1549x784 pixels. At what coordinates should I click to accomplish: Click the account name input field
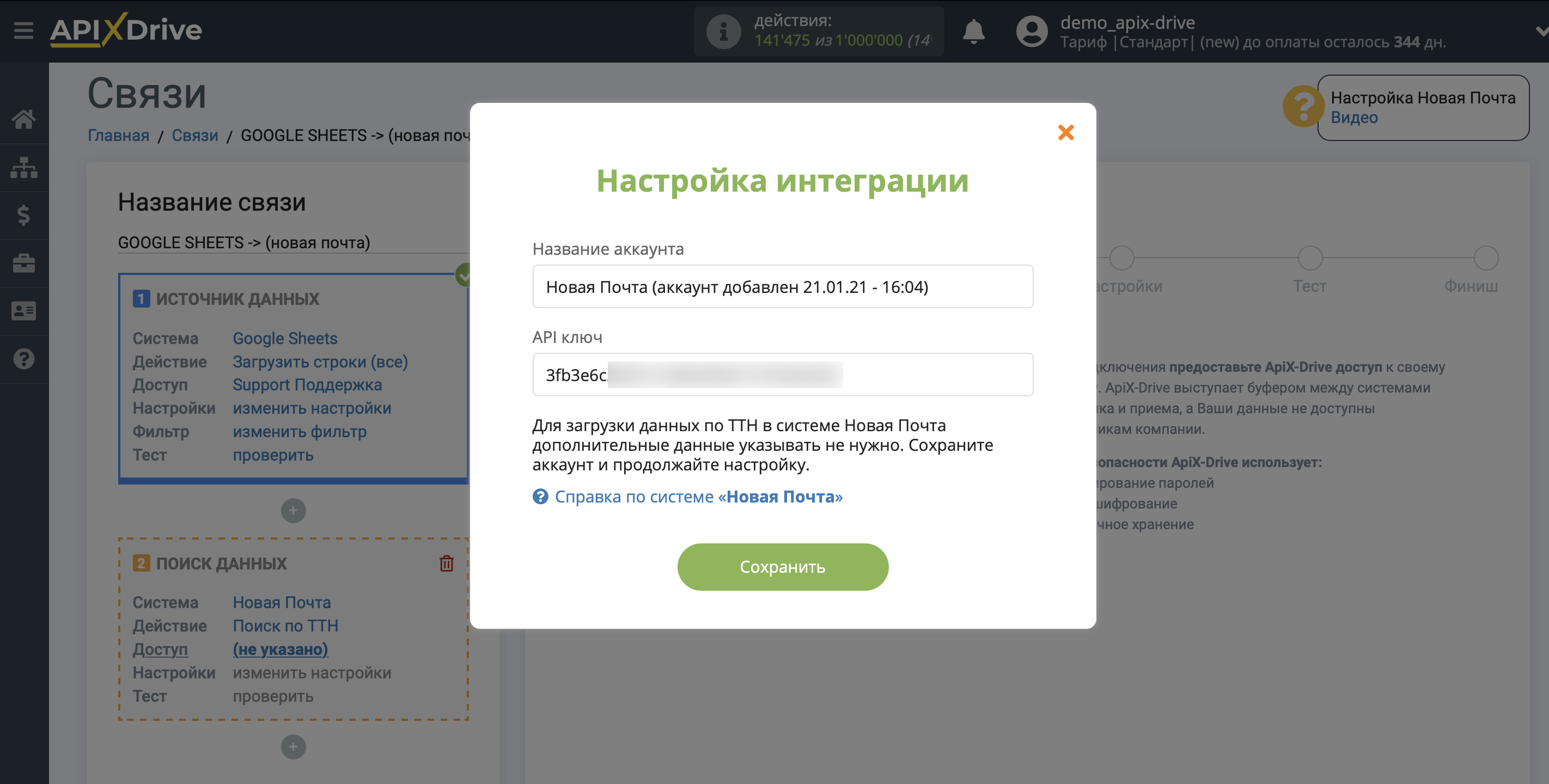(782, 287)
